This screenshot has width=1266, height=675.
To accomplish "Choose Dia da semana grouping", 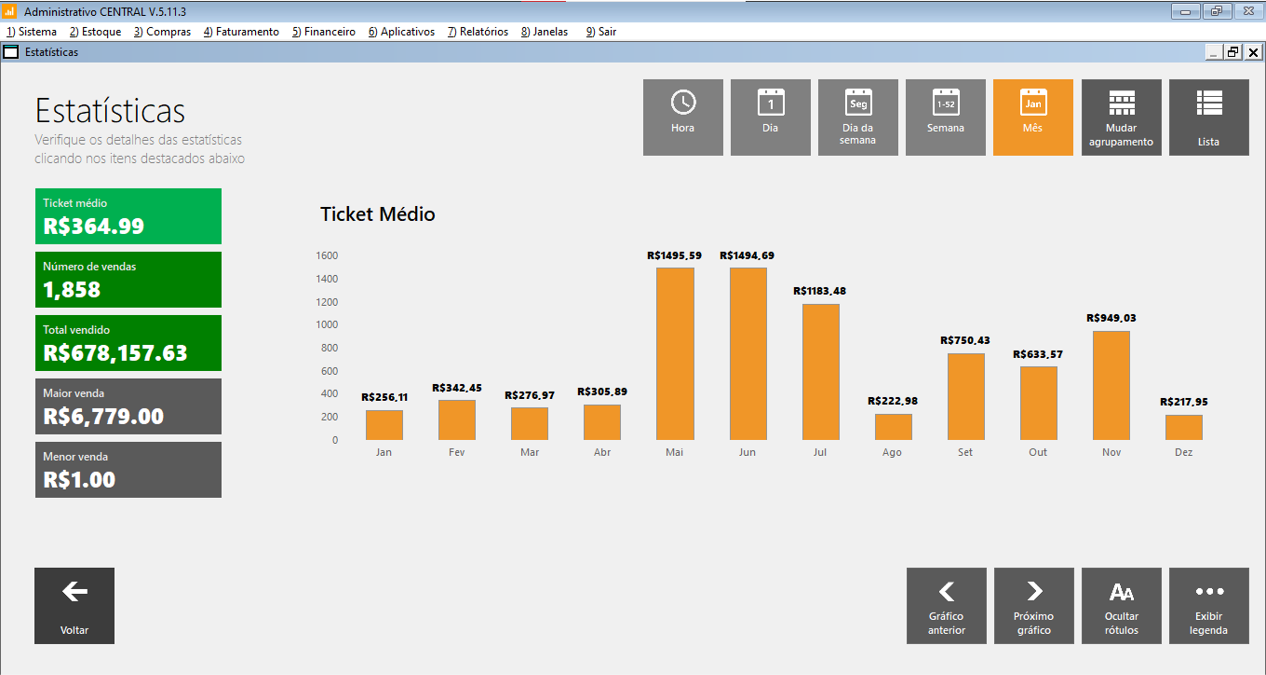I will (858, 117).
